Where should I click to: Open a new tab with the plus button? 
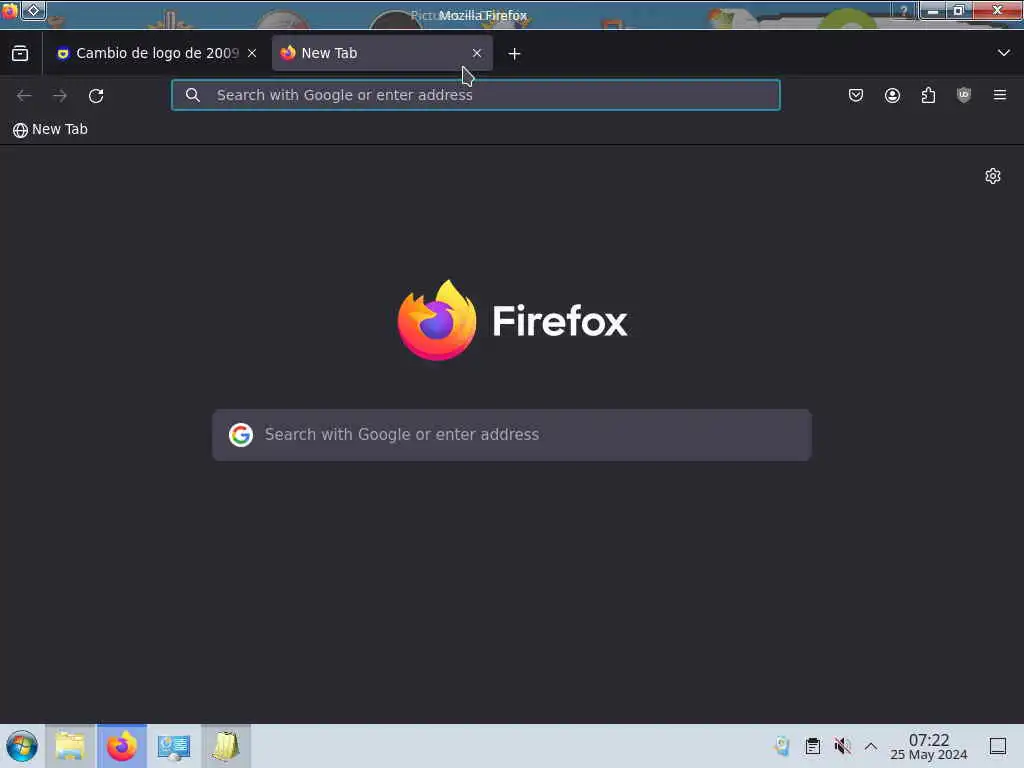click(x=514, y=54)
